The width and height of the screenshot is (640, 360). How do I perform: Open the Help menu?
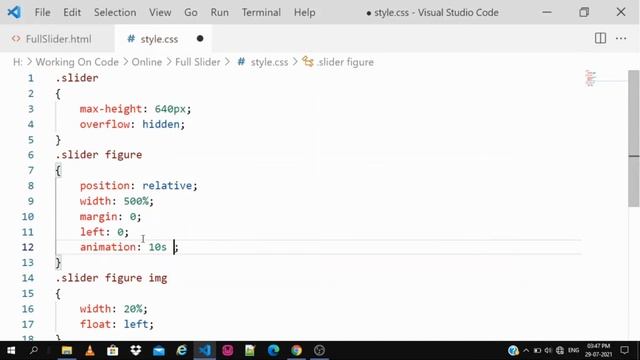pyautogui.click(x=304, y=12)
